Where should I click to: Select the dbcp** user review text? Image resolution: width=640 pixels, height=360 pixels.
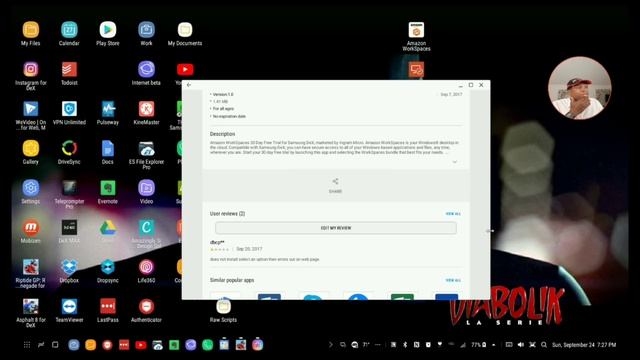tap(264, 260)
